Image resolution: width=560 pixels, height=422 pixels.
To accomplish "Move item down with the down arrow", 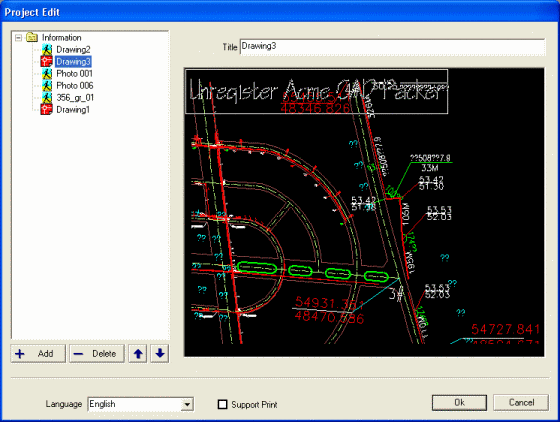I will point(160,353).
